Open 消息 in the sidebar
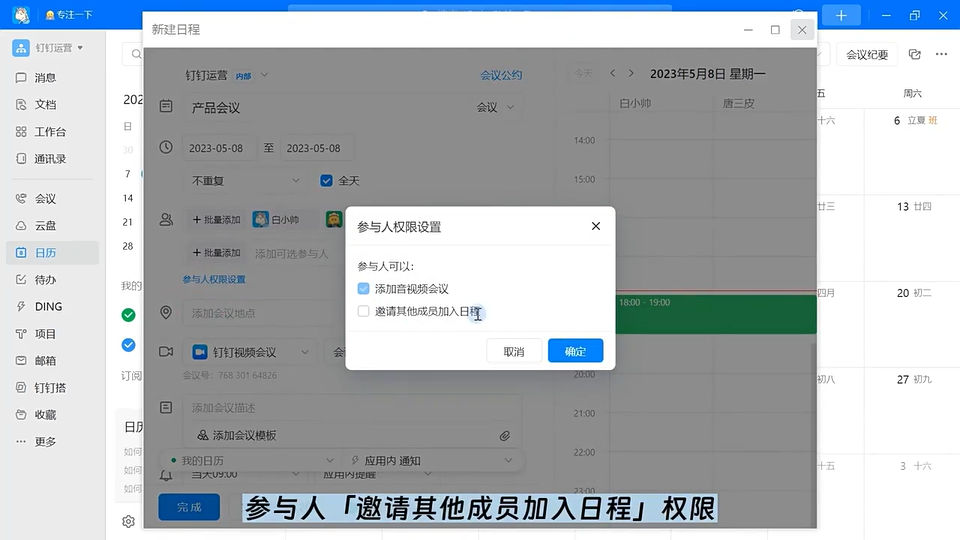Image resolution: width=960 pixels, height=540 pixels. [x=45, y=78]
